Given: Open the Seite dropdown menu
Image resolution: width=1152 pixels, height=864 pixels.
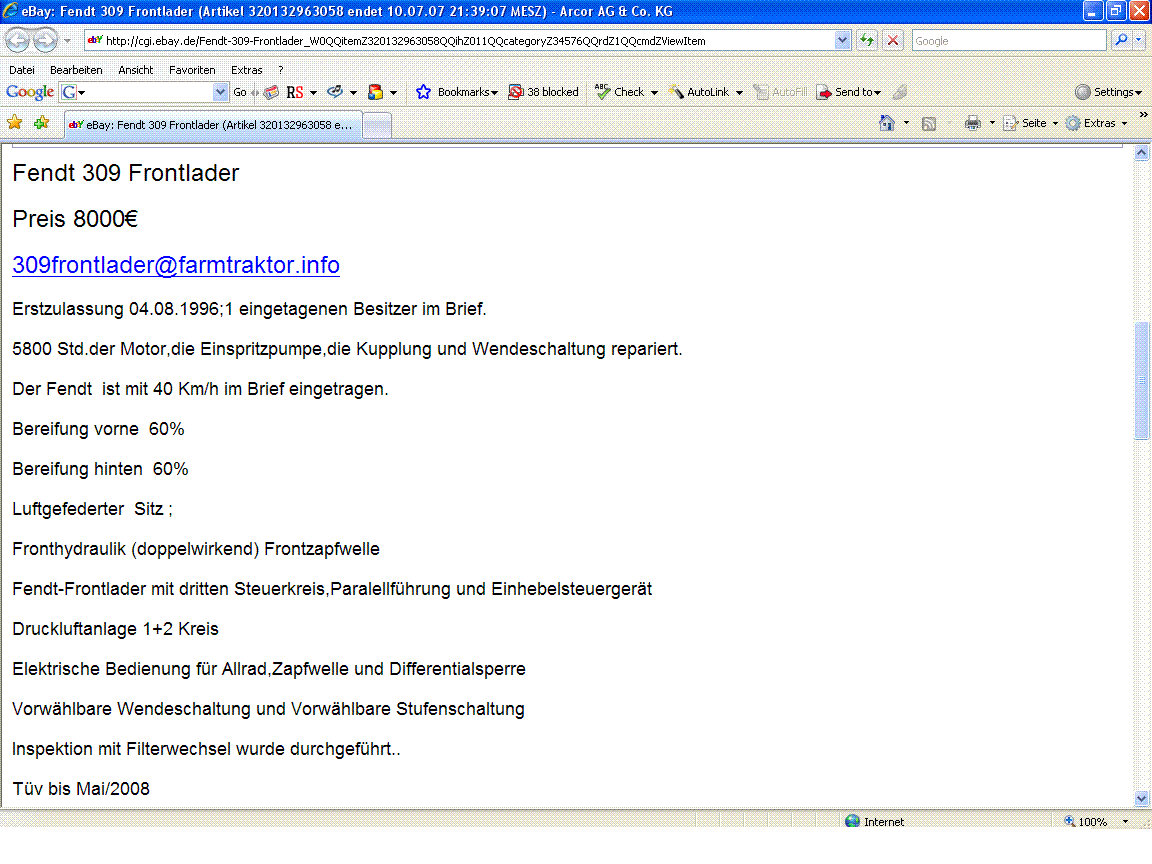Looking at the screenshot, I should [1030, 123].
